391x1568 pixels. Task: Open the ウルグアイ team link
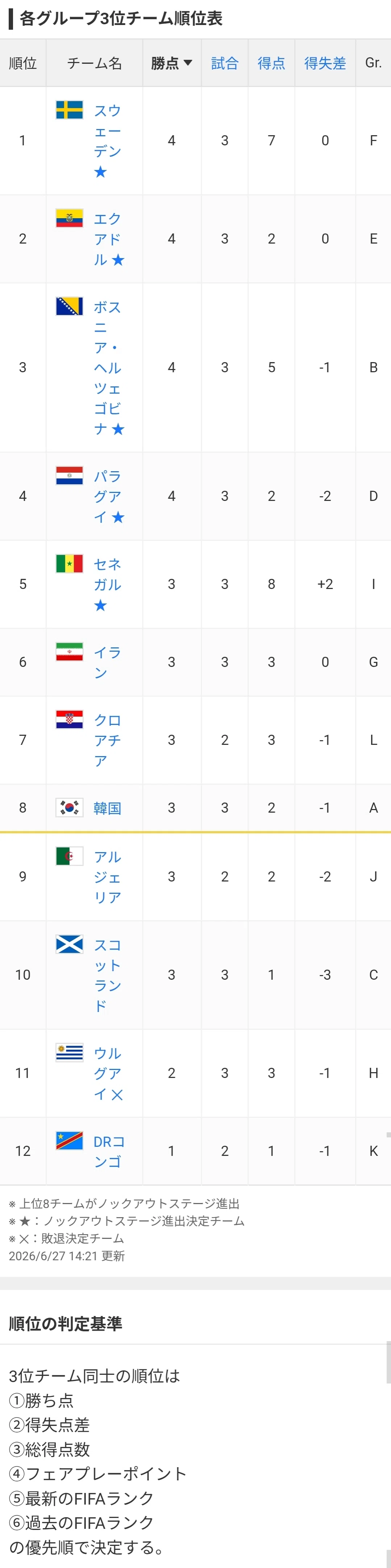108,1073
